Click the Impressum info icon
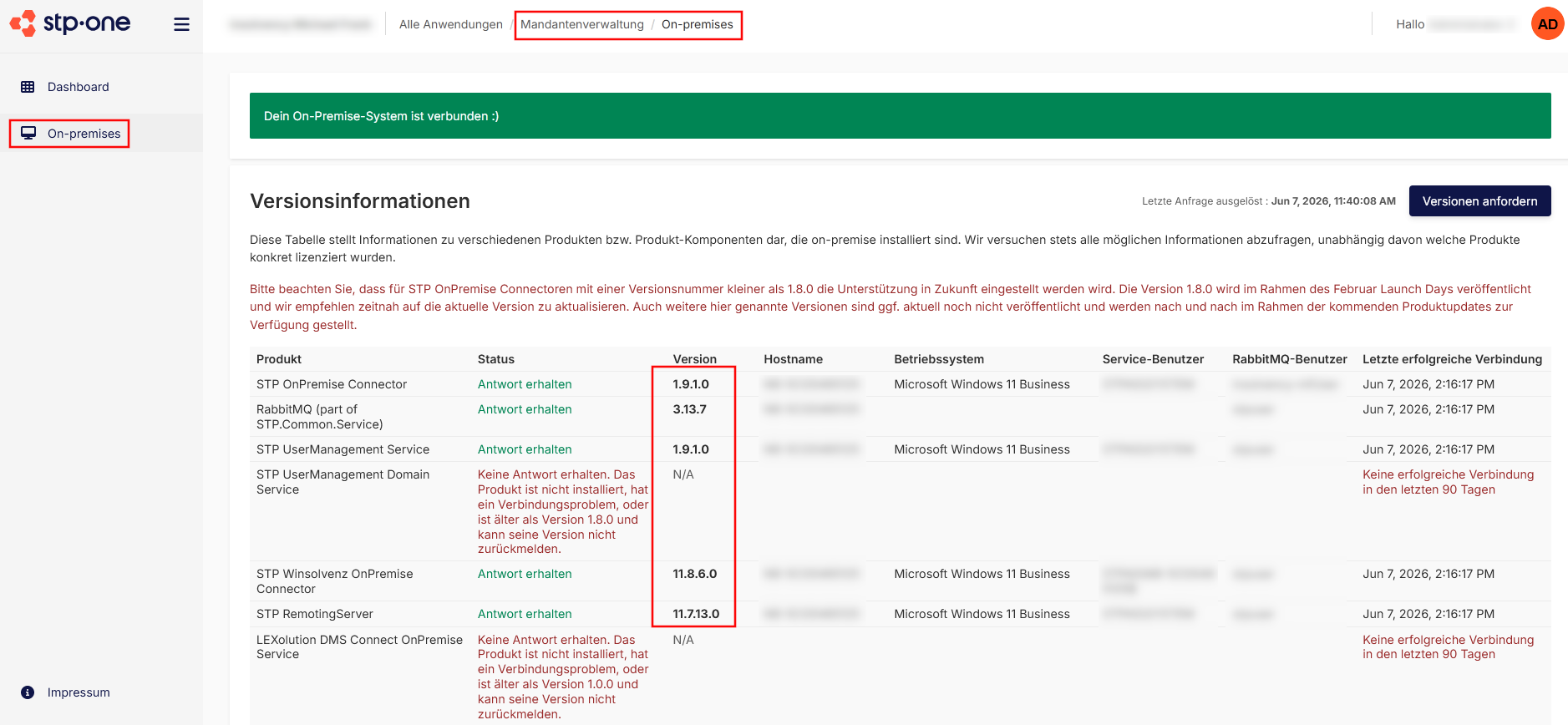 tap(28, 692)
